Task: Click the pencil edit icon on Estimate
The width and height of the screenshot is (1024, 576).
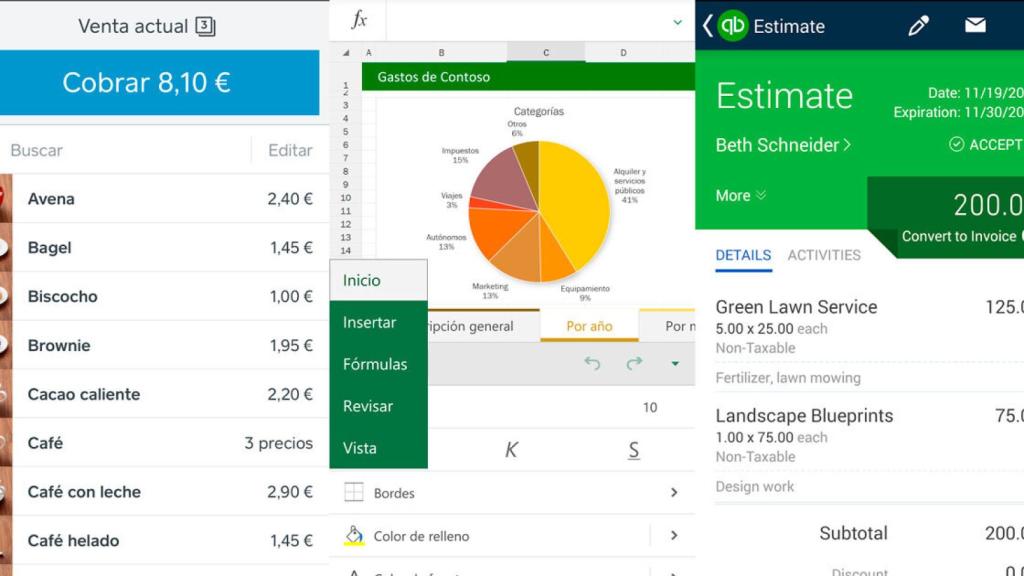Action: 919,26
